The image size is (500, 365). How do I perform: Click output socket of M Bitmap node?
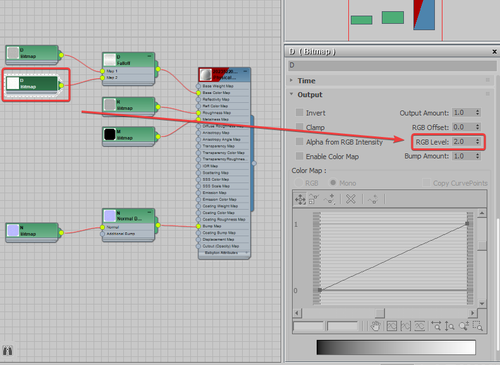click(x=158, y=137)
